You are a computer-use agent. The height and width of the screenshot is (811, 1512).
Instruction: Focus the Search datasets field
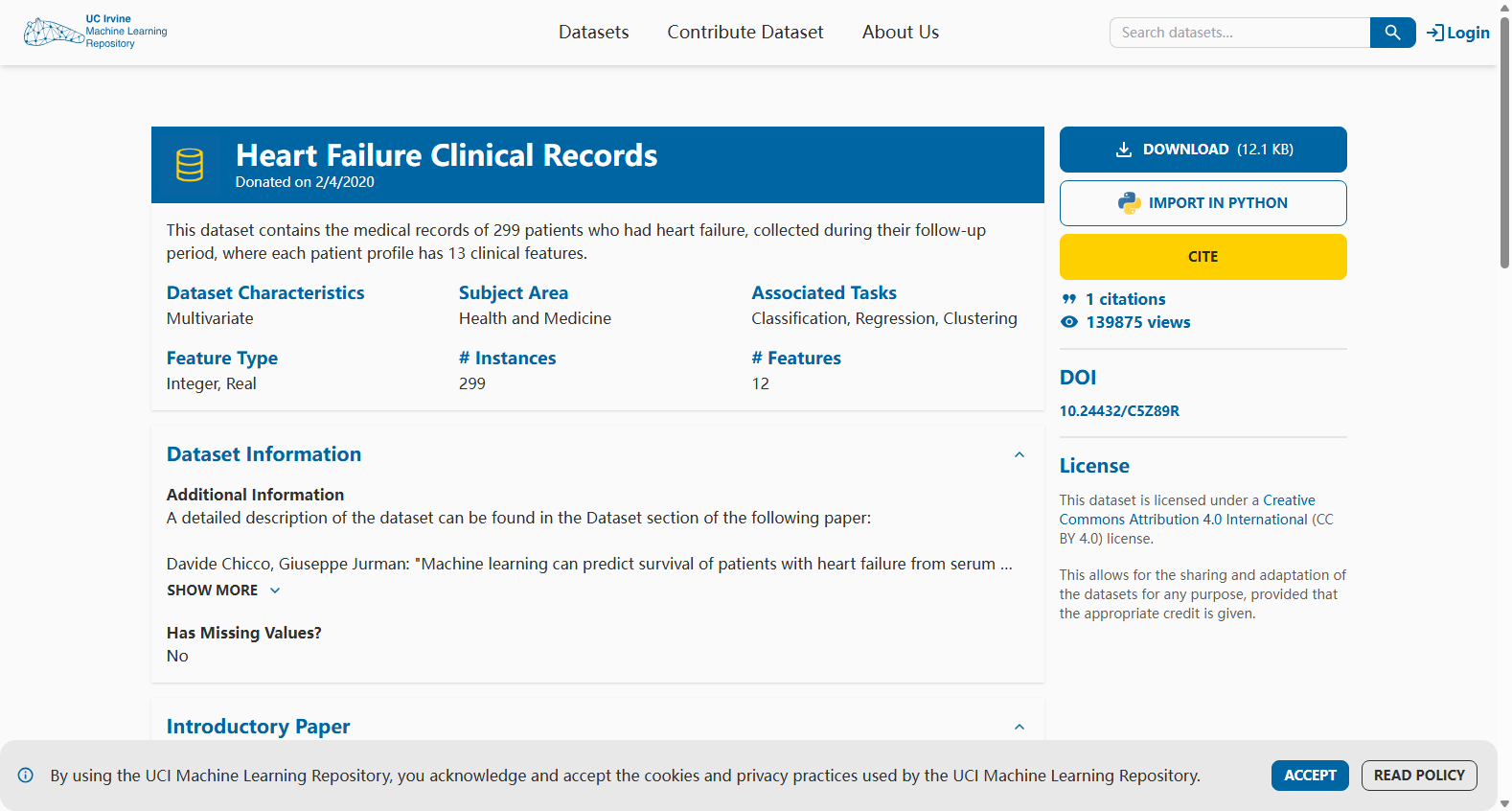click(1240, 33)
